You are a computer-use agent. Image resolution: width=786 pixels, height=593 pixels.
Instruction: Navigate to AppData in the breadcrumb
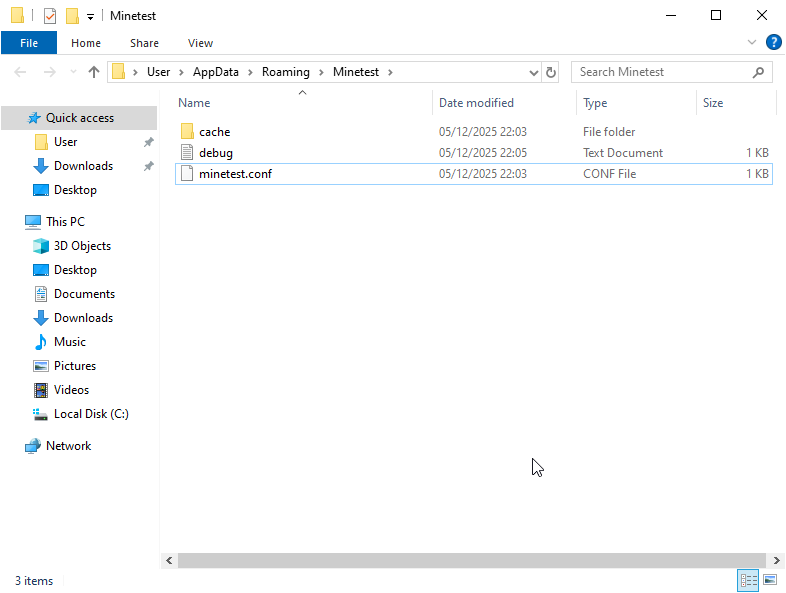(216, 72)
